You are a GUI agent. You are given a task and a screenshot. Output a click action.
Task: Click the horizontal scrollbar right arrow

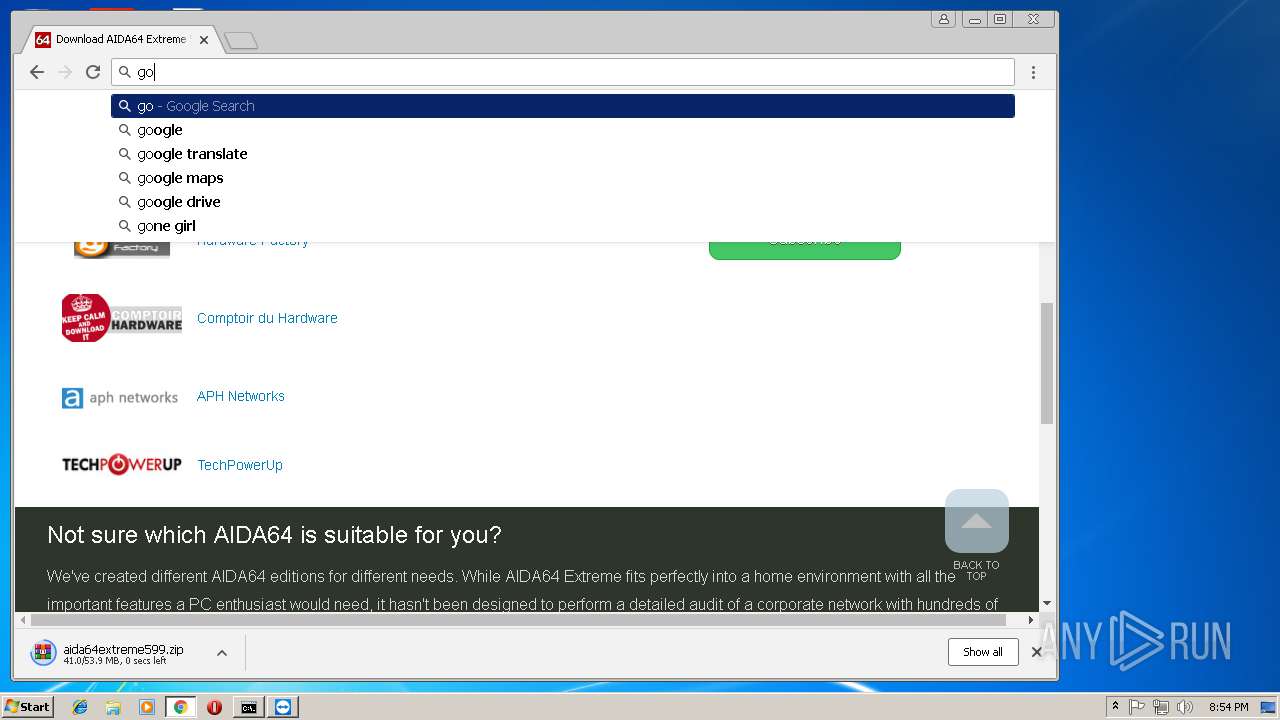1031,620
